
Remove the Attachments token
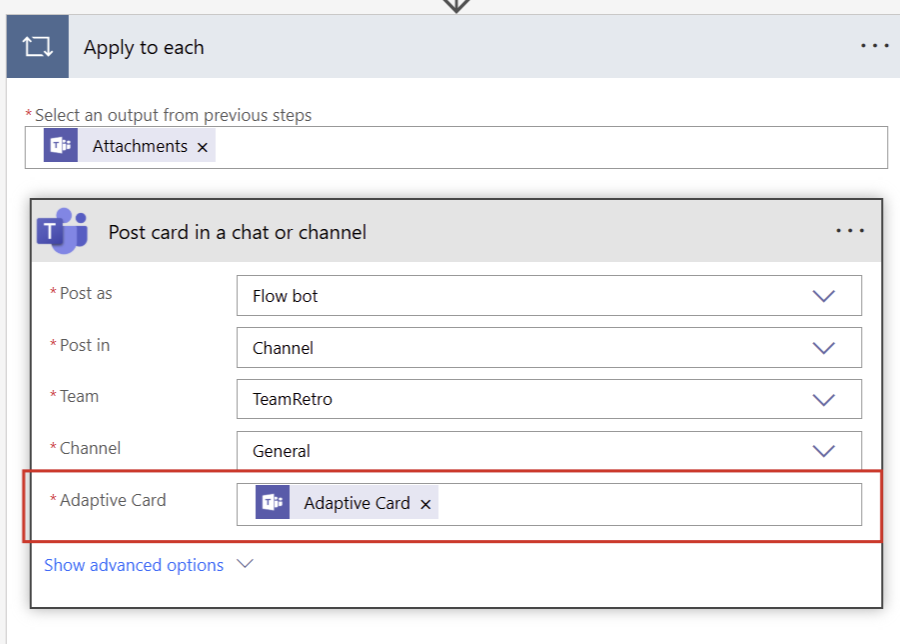coord(202,148)
